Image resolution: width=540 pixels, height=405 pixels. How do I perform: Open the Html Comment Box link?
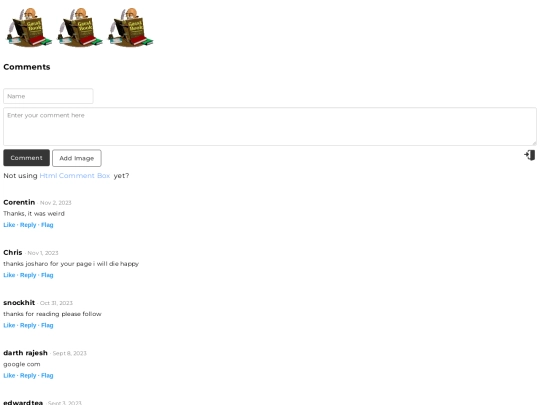tap(75, 176)
